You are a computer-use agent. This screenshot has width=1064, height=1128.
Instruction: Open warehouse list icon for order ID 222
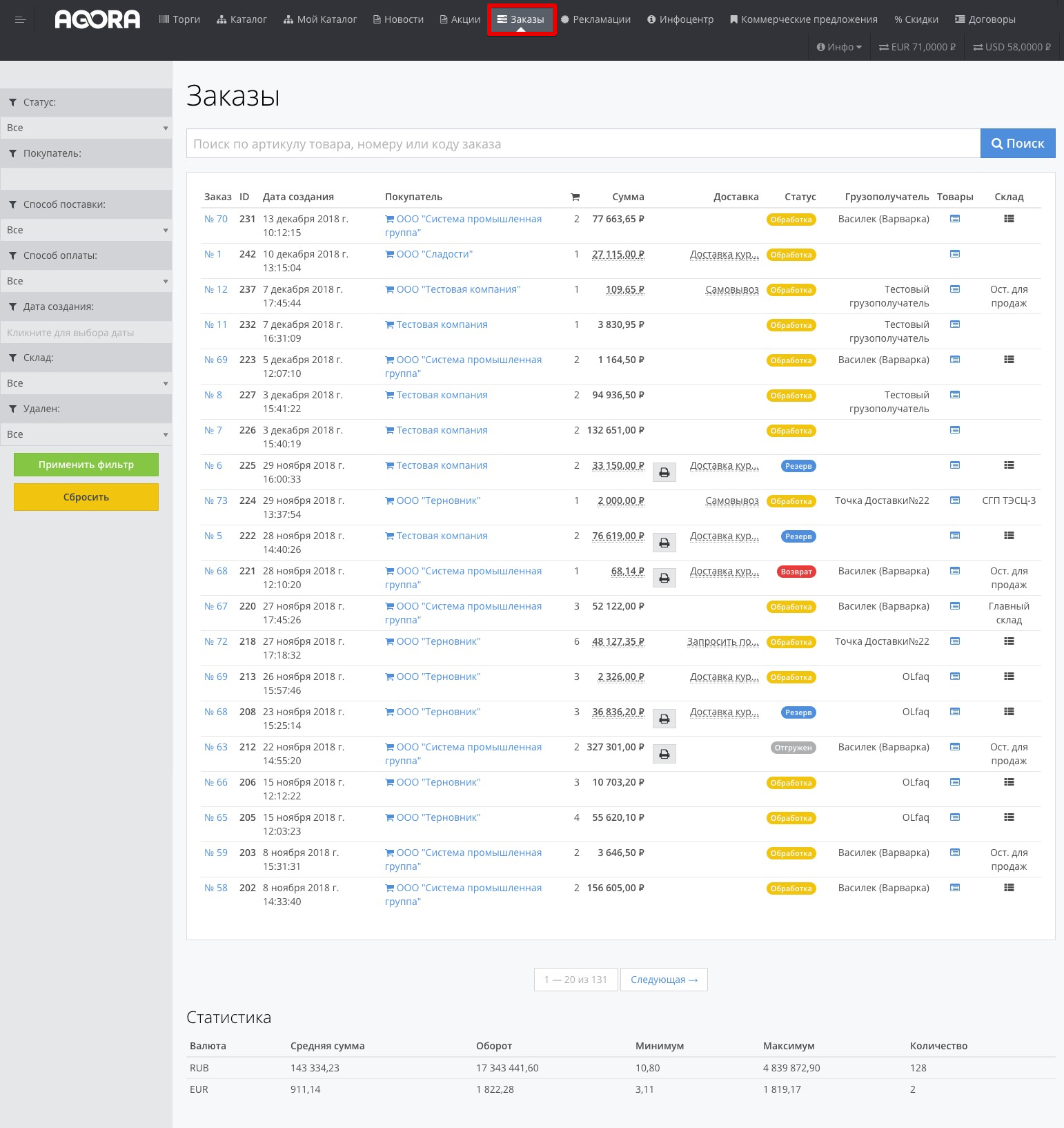1009,536
